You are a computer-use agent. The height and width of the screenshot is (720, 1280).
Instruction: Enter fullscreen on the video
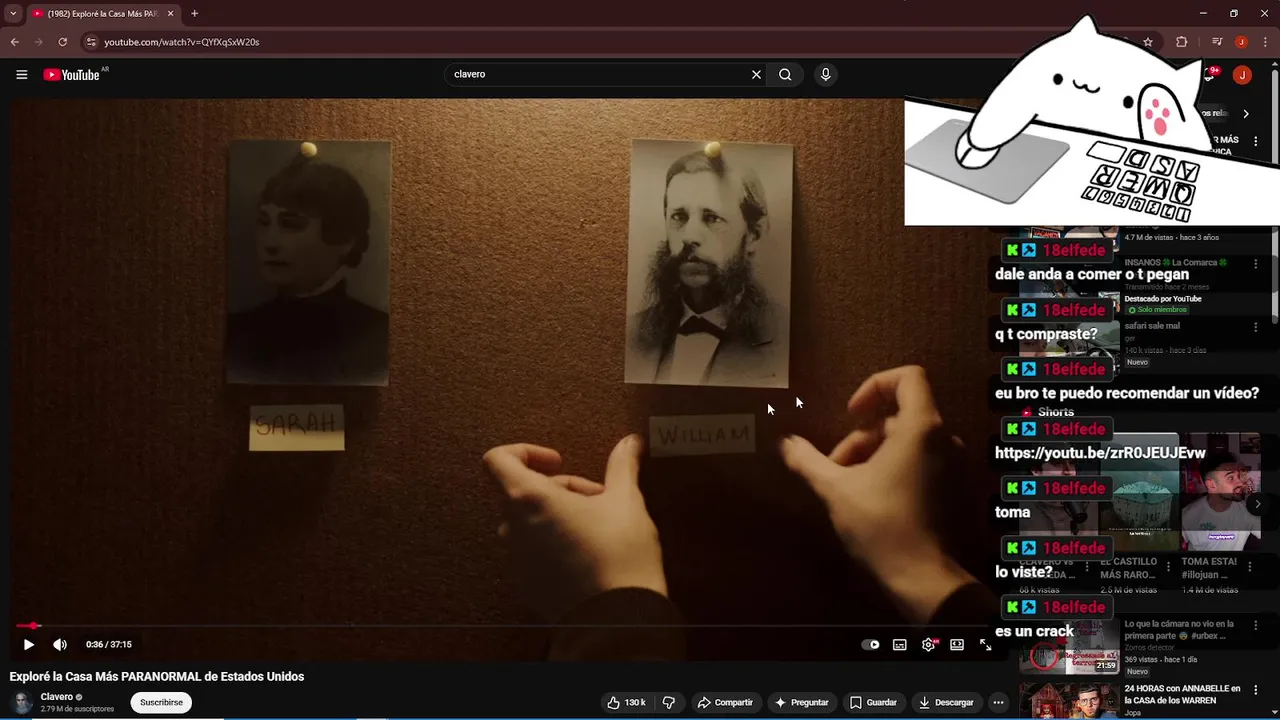tap(986, 645)
